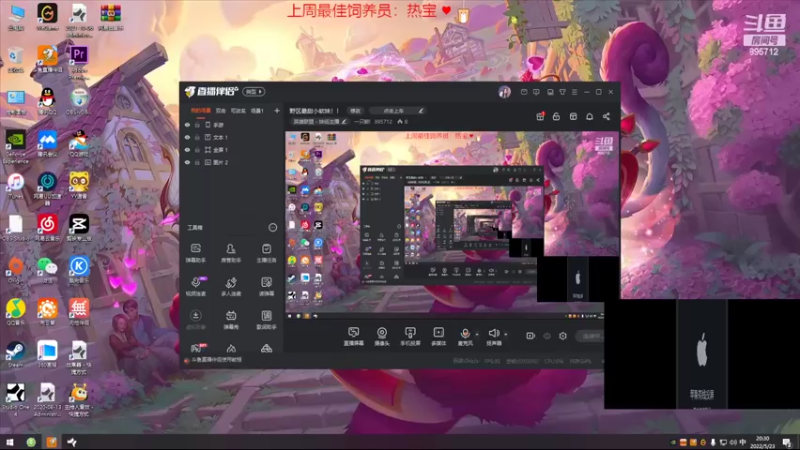Toggle lock on 文本 1 source
800x450 pixels.
[197, 137]
